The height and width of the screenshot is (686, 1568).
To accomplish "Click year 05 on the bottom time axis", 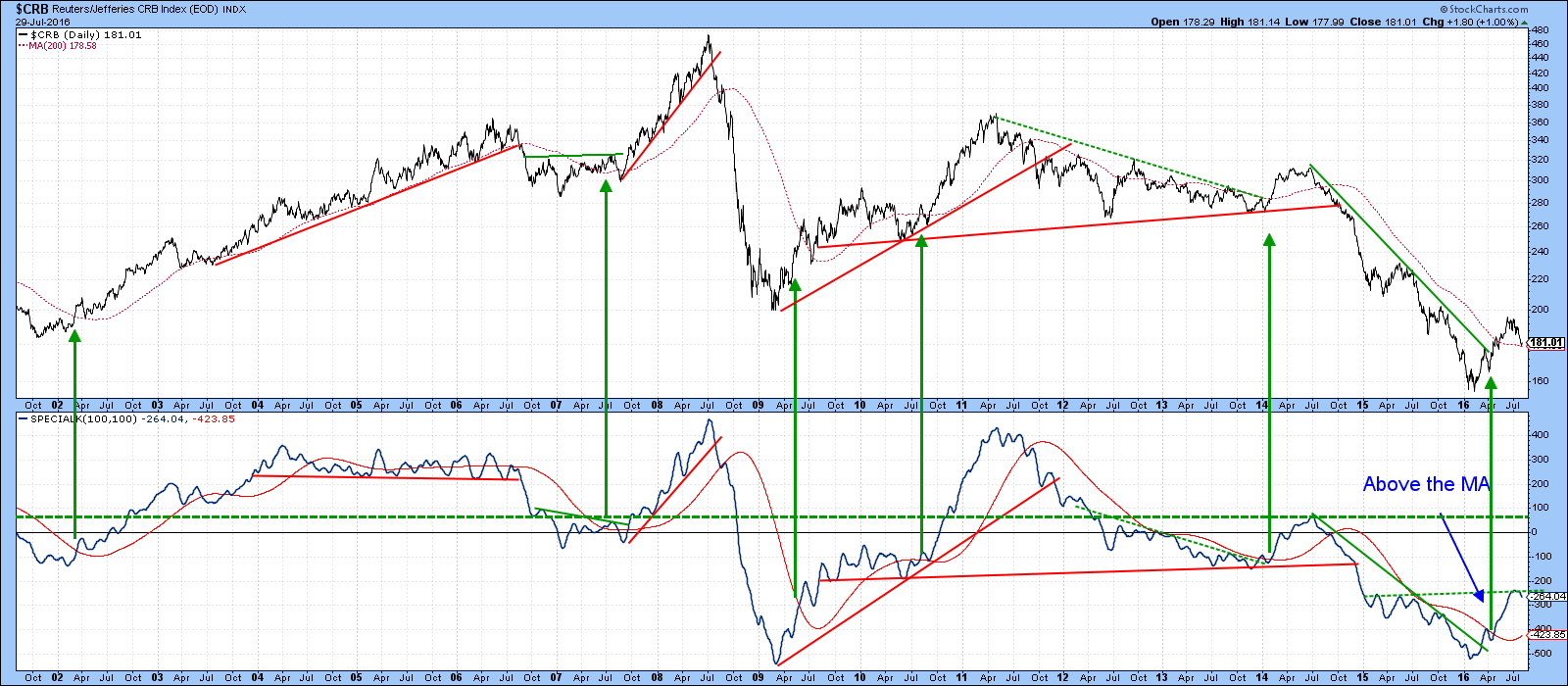I will coord(358,677).
